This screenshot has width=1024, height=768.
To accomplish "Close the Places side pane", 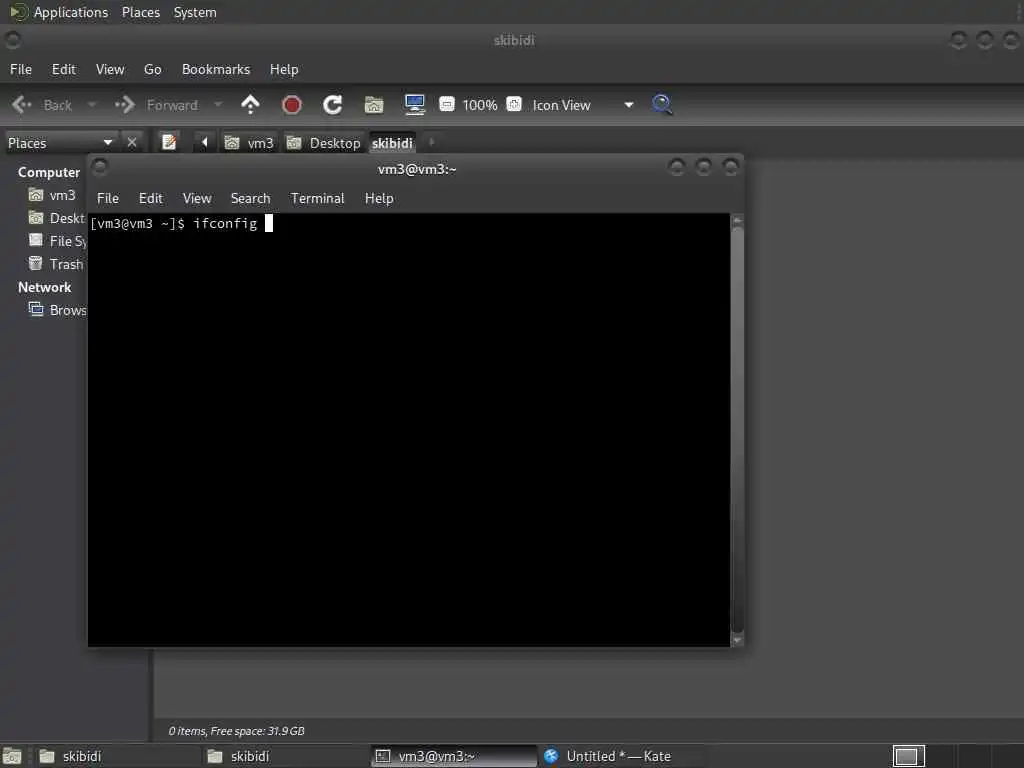I will 132,142.
